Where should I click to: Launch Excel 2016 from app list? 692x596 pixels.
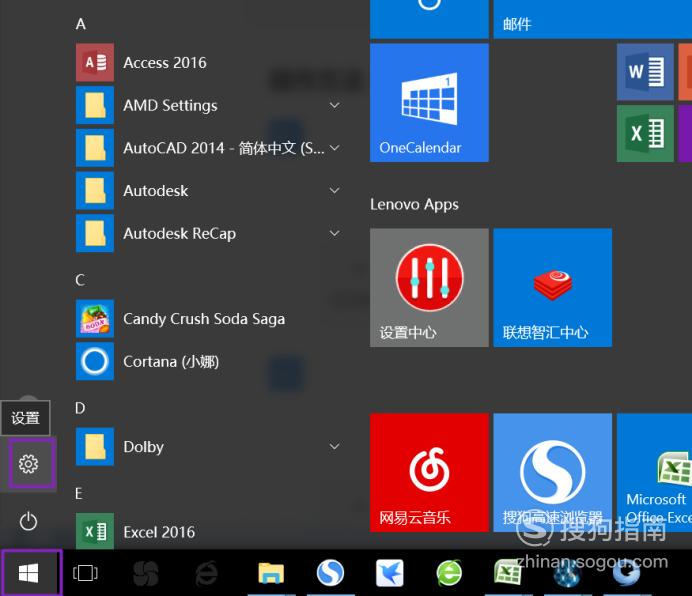211,532
